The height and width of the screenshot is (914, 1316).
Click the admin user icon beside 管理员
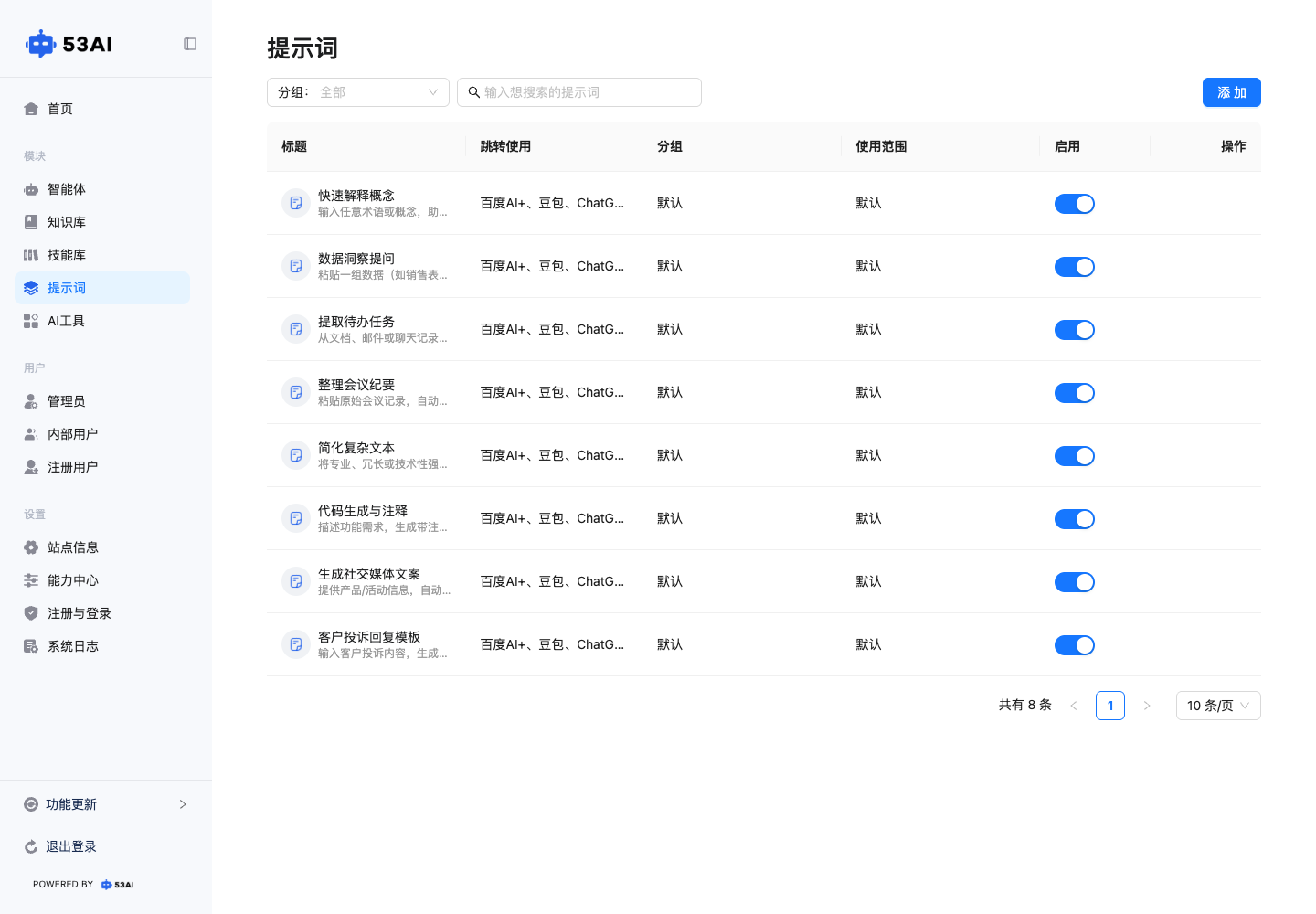click(31, 401)
